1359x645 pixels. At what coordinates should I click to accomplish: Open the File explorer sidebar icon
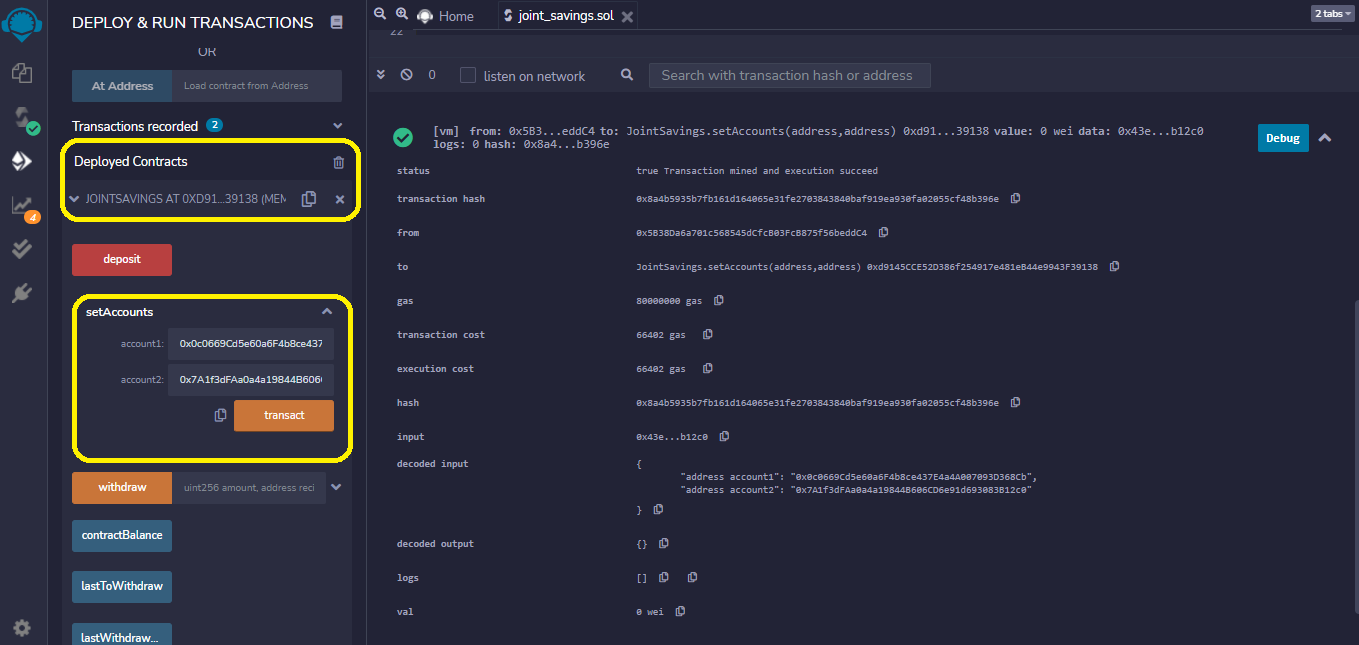[x=22, y=73]
